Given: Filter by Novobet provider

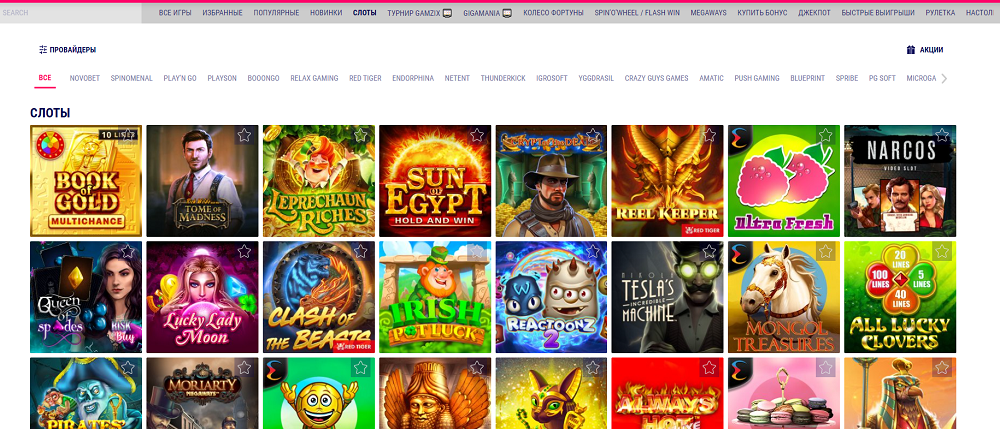Looking at the screenshot, I should click(85, 78).
